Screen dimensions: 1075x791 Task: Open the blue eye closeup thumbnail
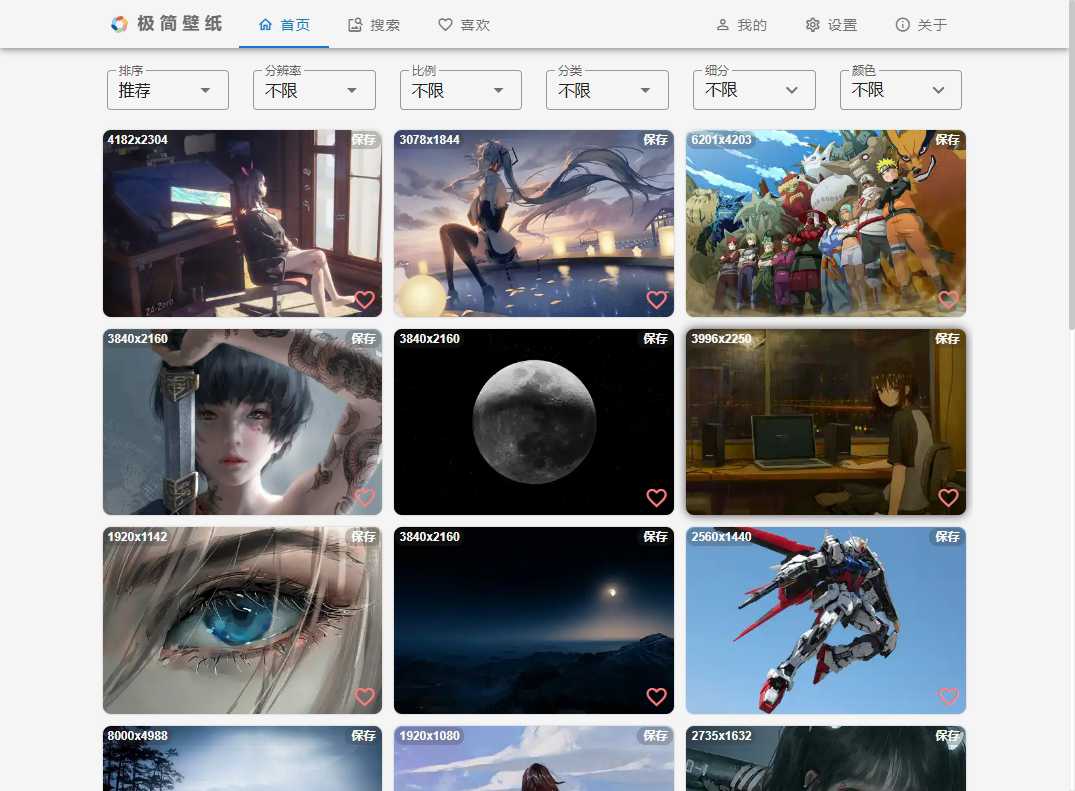tap(242, 620)
